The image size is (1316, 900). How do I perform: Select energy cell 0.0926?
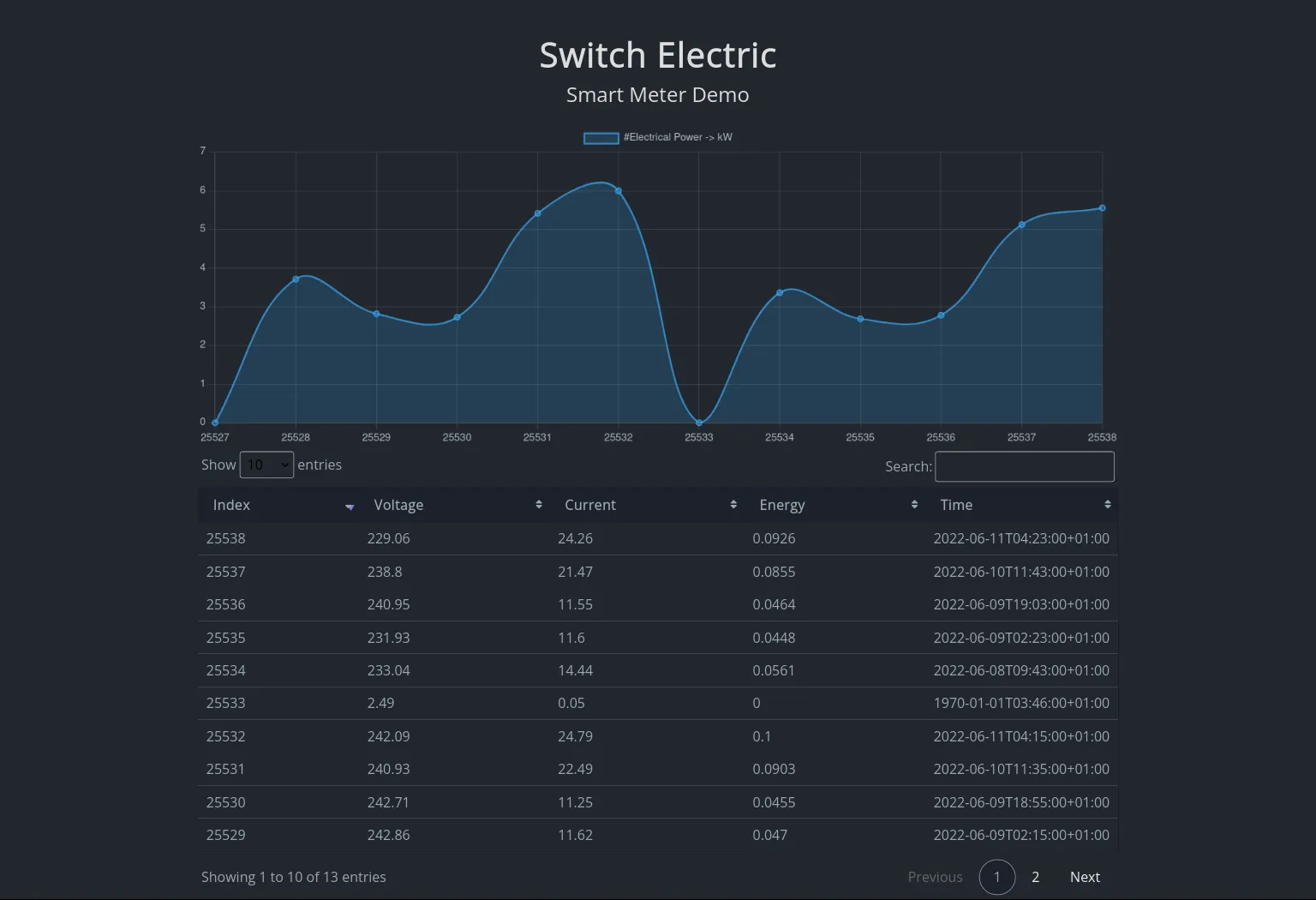click(774, 538)
